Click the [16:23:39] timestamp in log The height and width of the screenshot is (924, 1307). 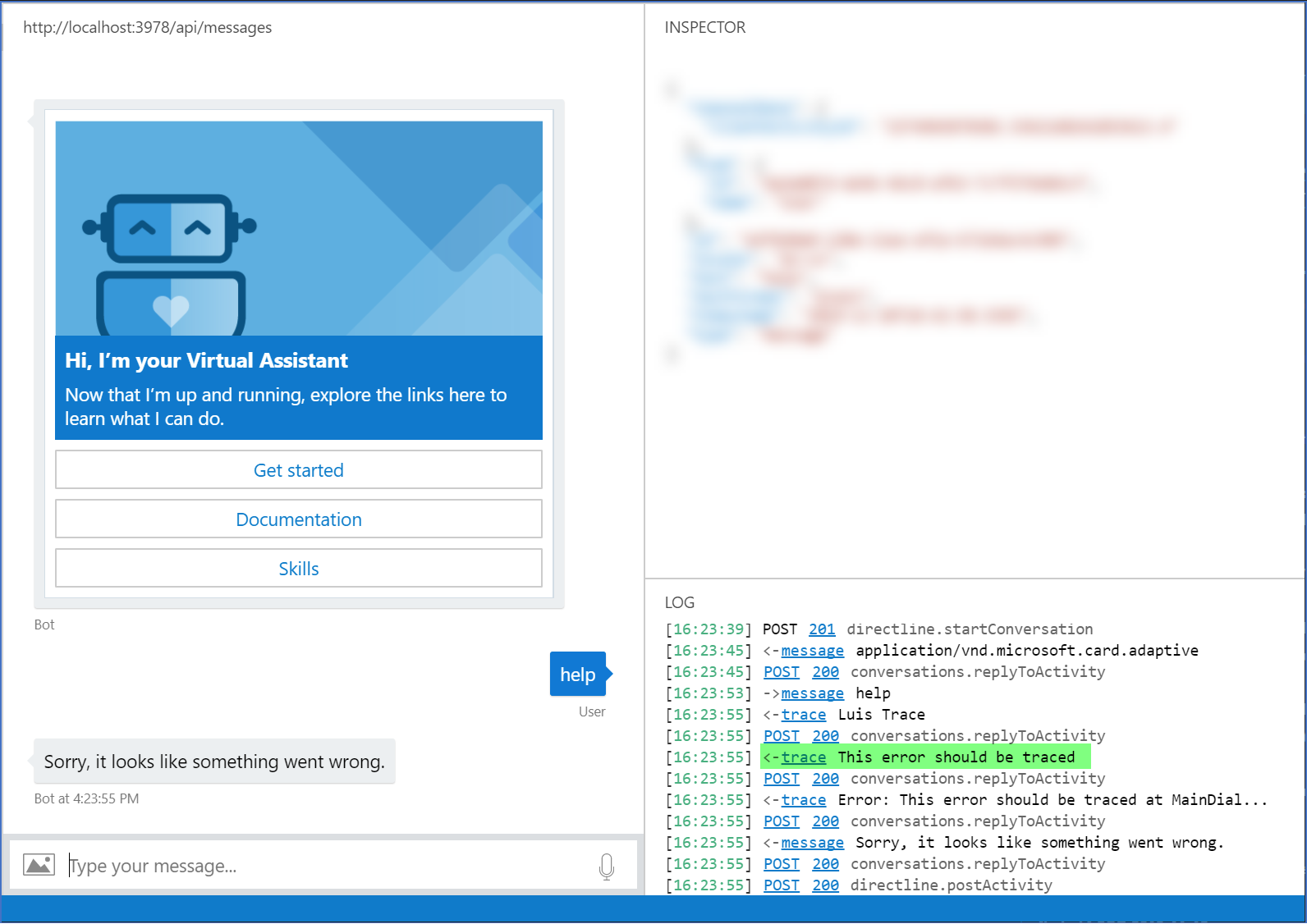click(x=709, y=629)
